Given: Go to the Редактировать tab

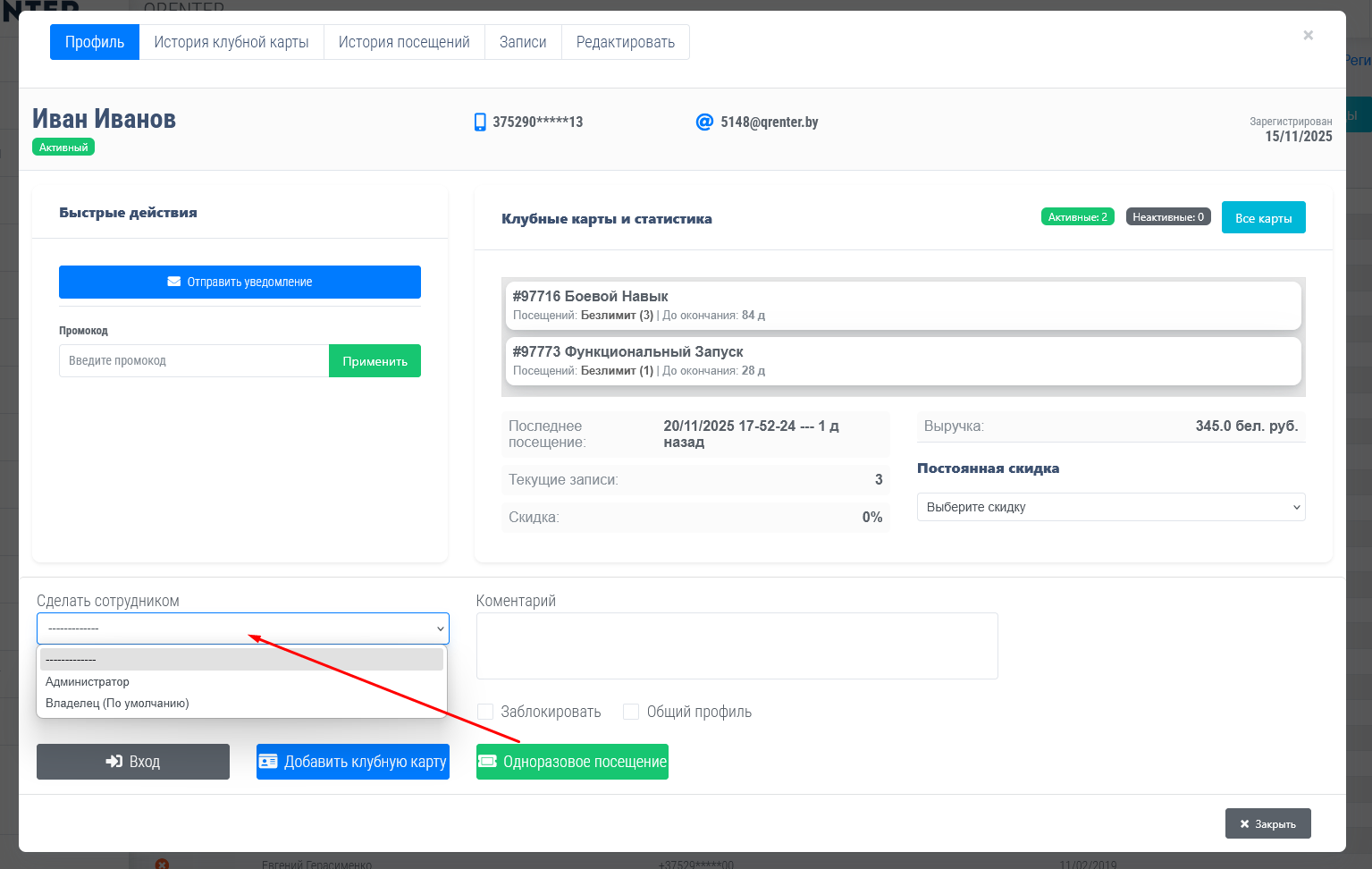Looking at the screenshot, I should (625, 42).
